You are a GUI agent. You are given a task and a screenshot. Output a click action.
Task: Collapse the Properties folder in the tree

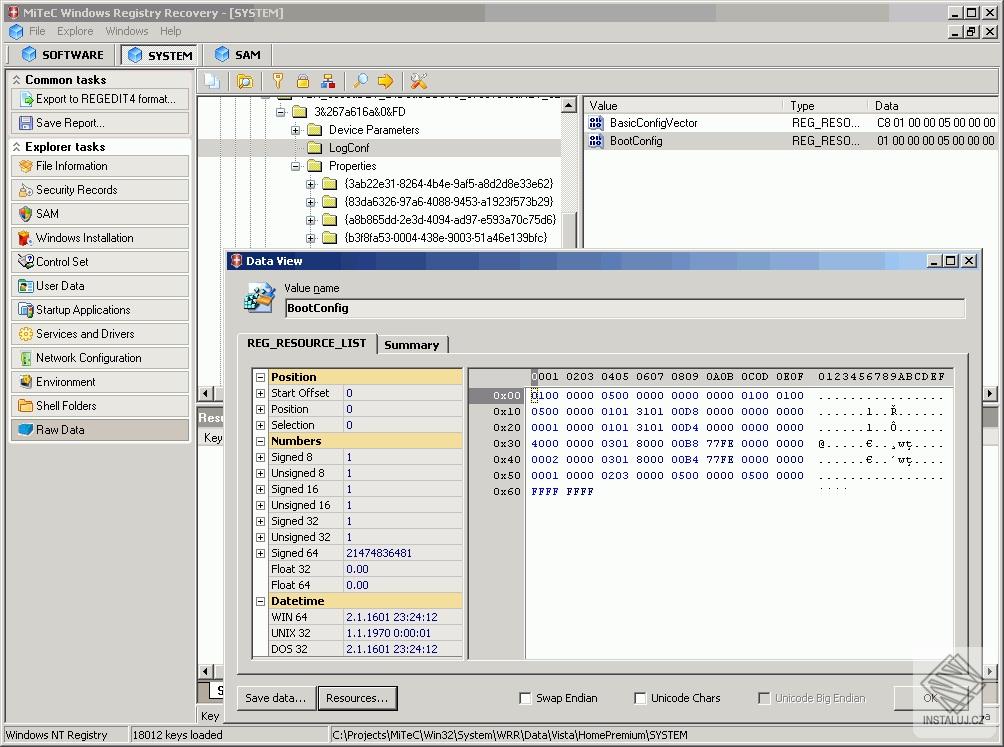click(x=294, y=165)
